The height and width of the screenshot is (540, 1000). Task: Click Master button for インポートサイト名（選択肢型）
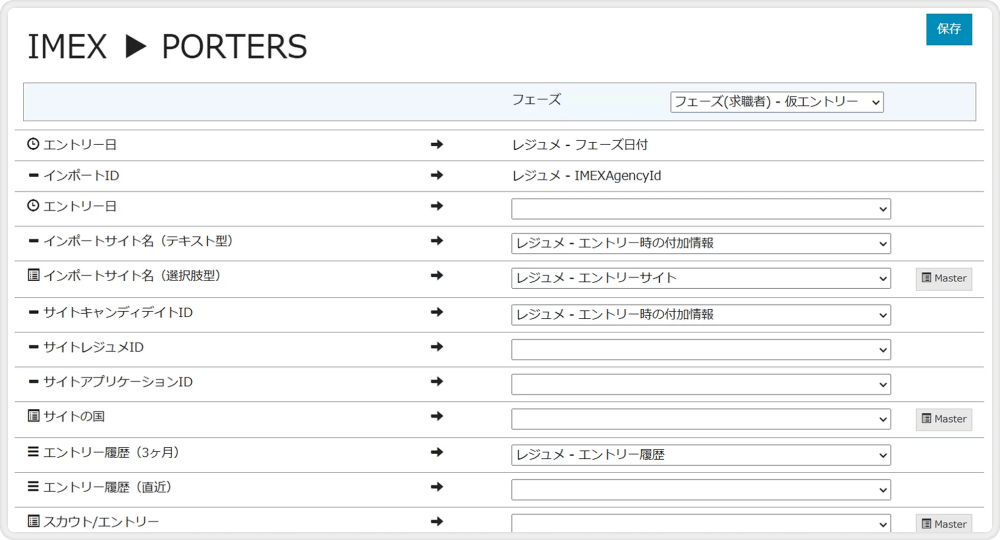[943, 278]
